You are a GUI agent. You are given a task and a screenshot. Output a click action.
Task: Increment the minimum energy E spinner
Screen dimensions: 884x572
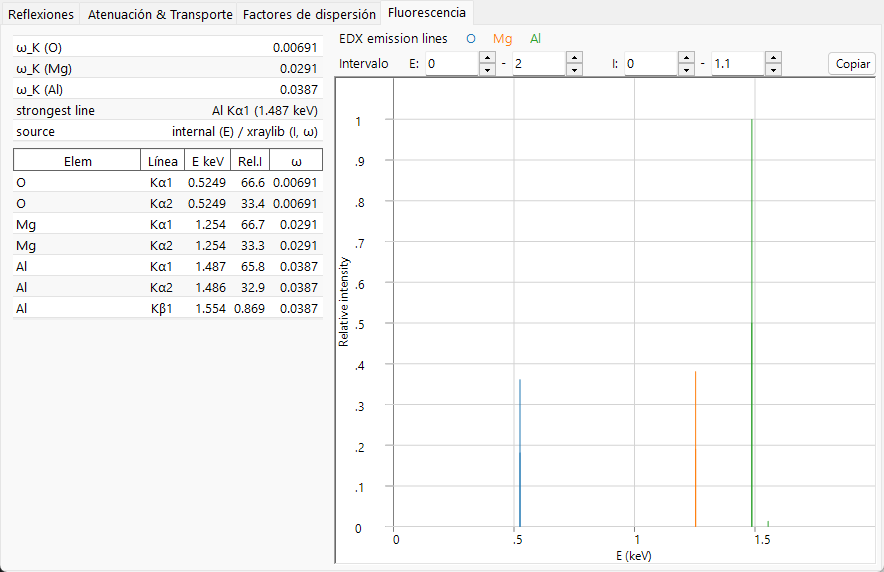pyautogui.click(x=487, y=57)
